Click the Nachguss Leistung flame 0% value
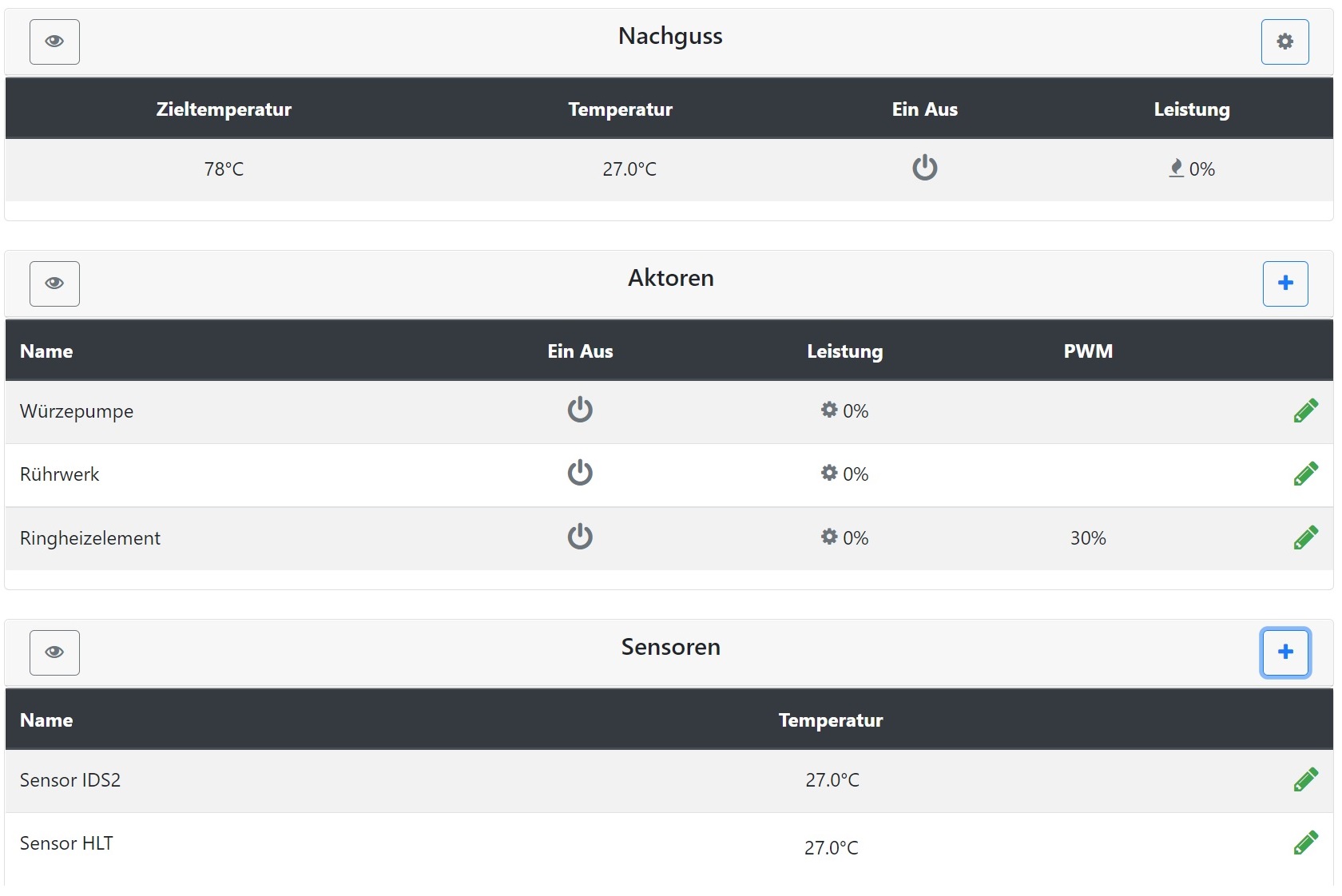1342x896 pixels. (1191, 168)
